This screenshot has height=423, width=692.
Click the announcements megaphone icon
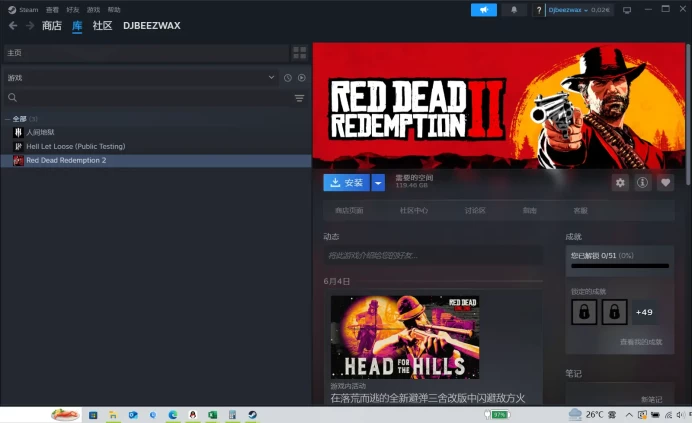click(484, 10)
